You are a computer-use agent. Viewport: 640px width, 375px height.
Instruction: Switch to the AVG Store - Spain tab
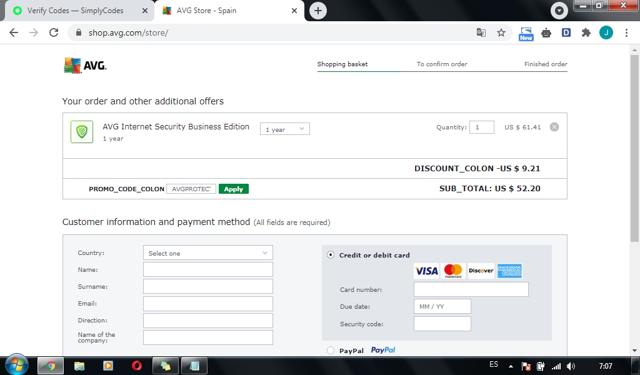(x=229, y=11)
